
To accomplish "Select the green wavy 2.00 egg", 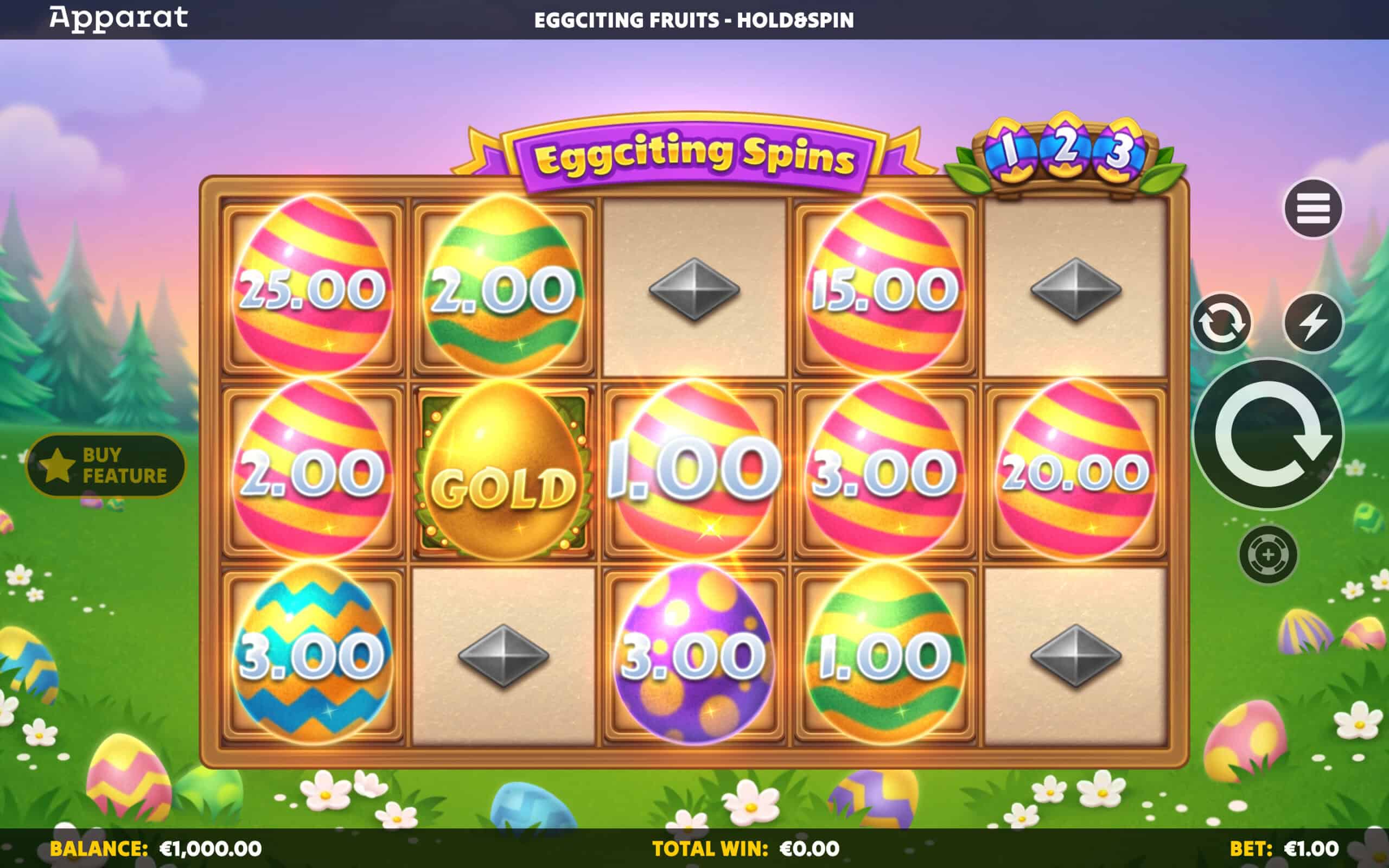I will coord(503,287).
